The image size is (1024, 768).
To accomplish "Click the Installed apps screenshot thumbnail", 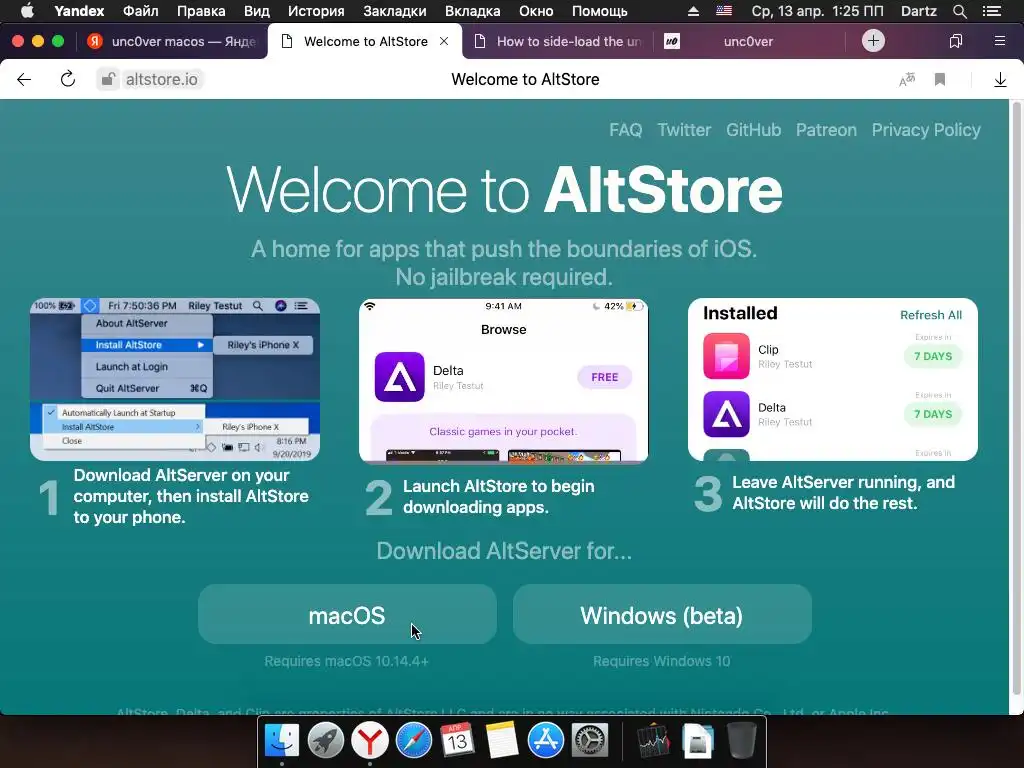I will point(833,379).
